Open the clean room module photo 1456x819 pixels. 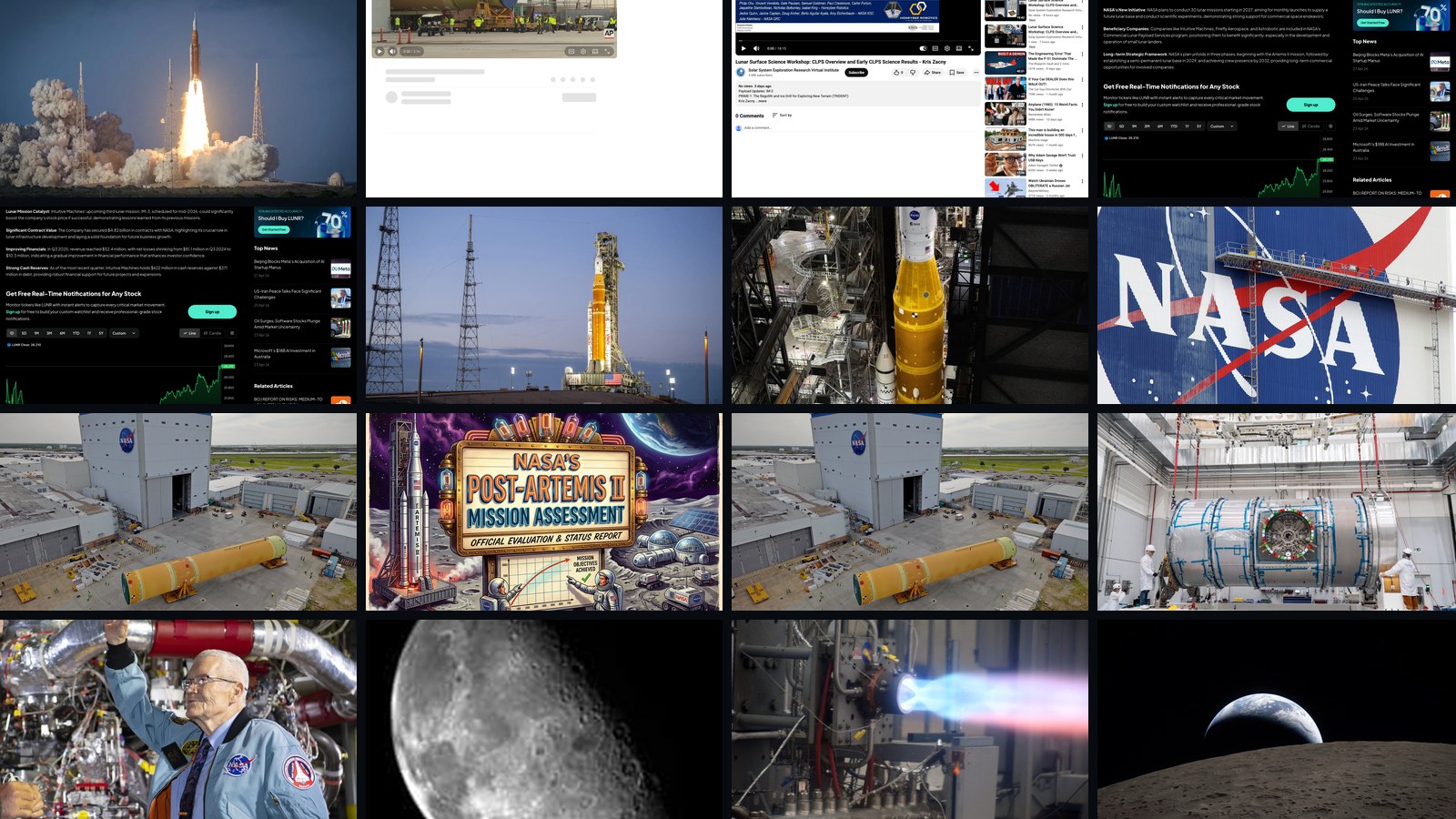point(1276,511)
